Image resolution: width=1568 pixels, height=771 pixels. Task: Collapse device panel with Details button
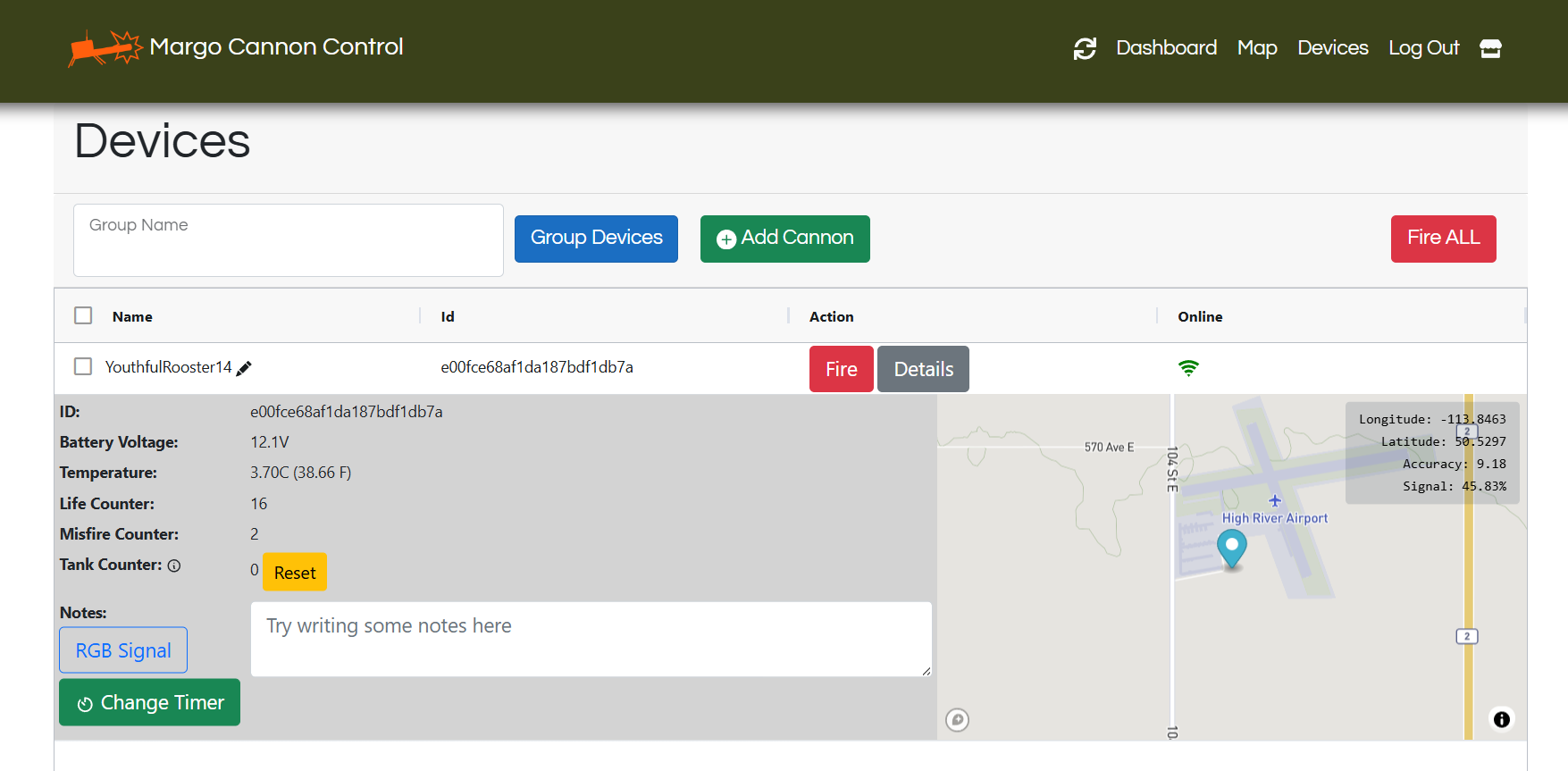pyautogui.click(x=923, y=369)
